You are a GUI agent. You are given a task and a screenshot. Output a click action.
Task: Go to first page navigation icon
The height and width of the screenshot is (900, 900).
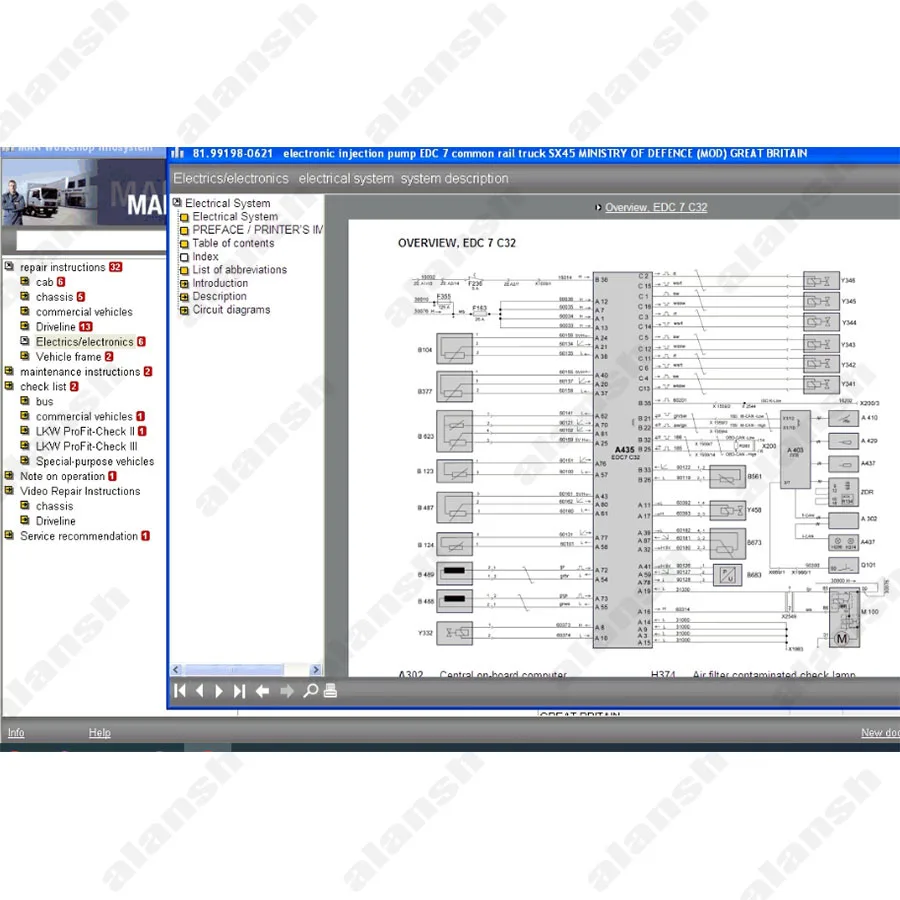(x=180, y=691)
